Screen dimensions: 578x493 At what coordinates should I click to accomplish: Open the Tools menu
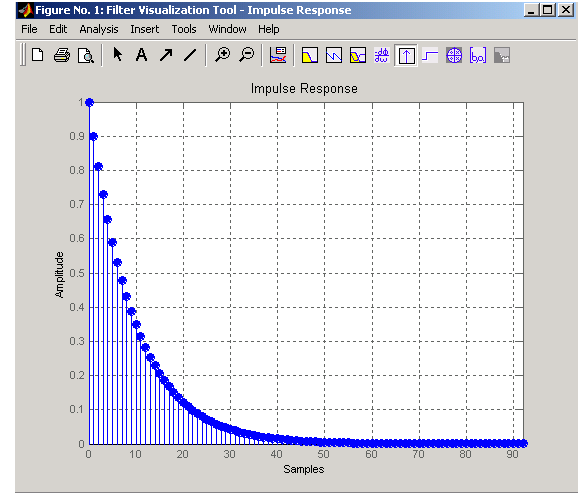pyautogui.click(x=184, y=29)
